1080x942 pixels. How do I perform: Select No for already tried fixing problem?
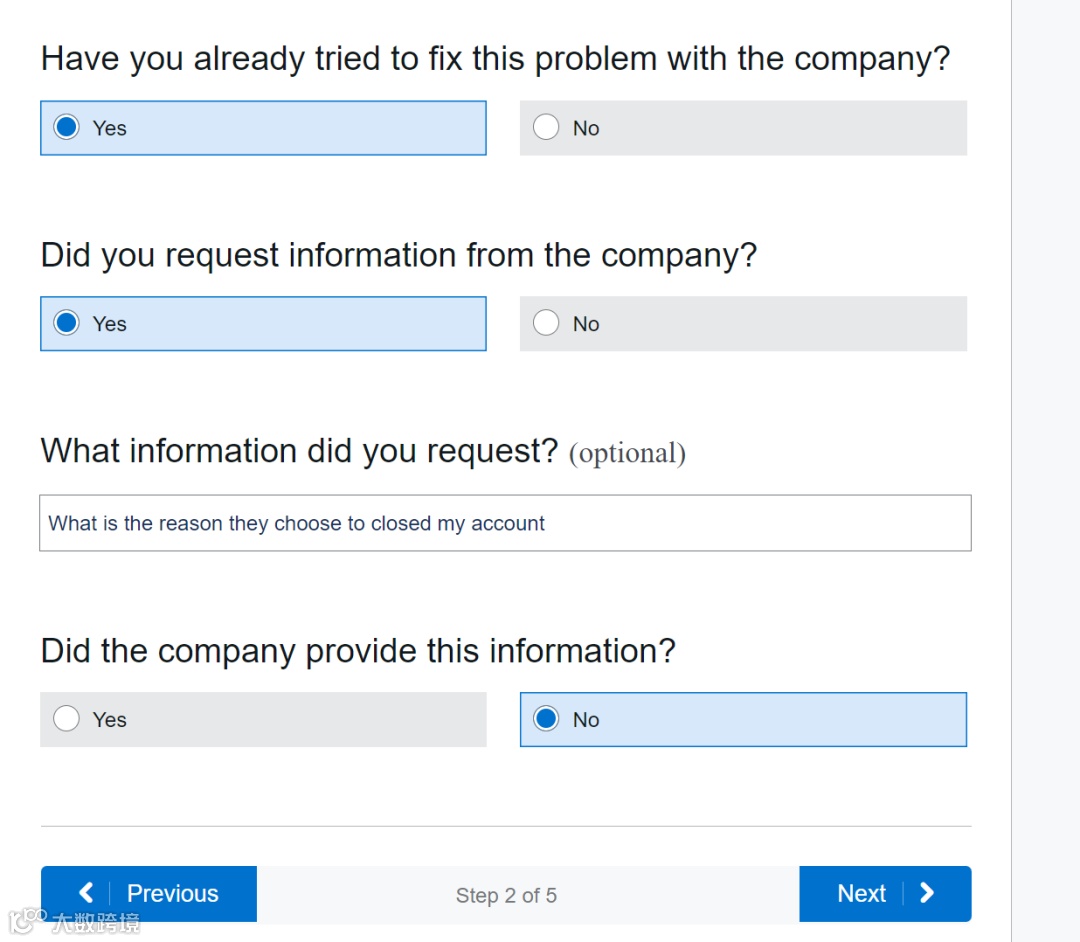pos(546,128)
